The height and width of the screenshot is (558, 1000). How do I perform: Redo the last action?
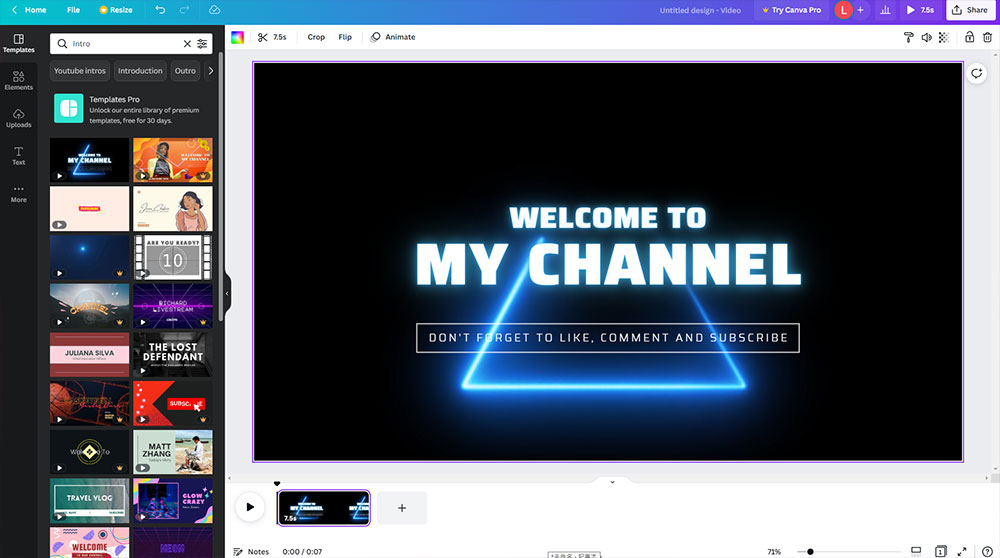184,10
